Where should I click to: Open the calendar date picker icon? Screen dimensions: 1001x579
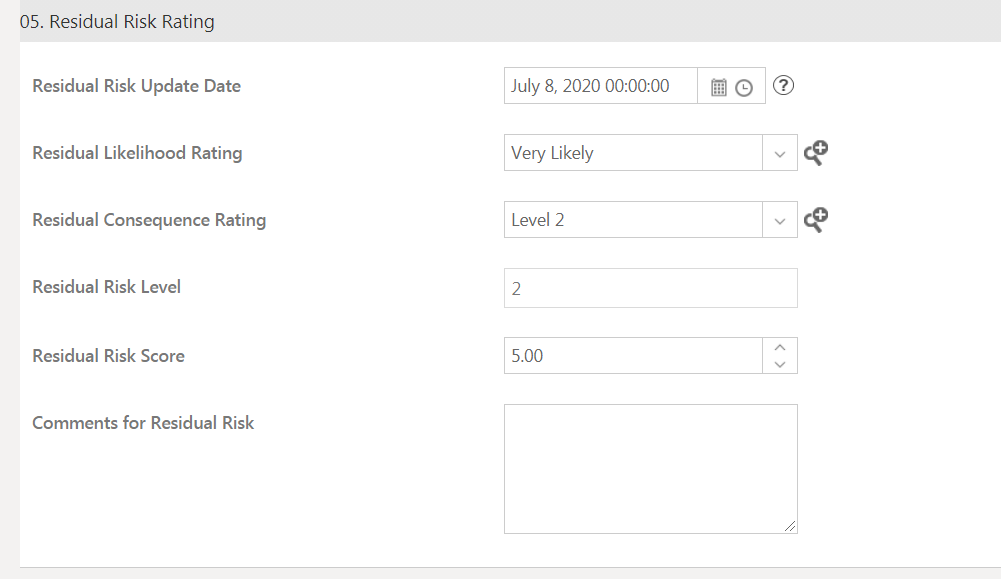[718, 87]
